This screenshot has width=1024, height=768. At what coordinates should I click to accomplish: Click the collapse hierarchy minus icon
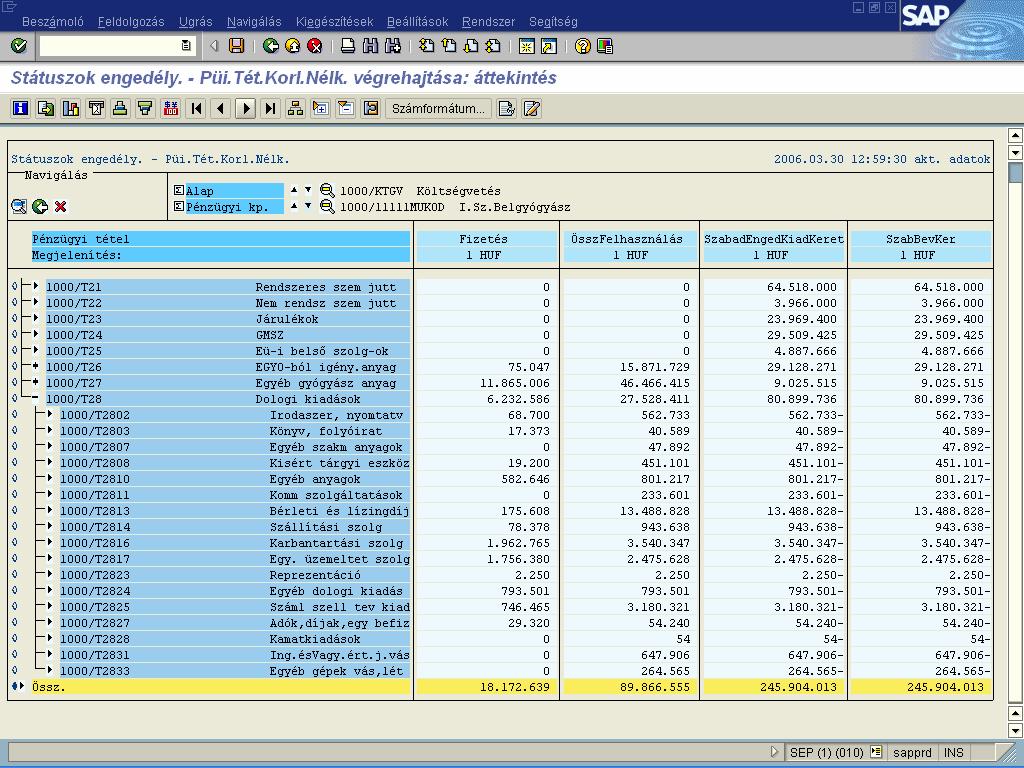[345, 108]
